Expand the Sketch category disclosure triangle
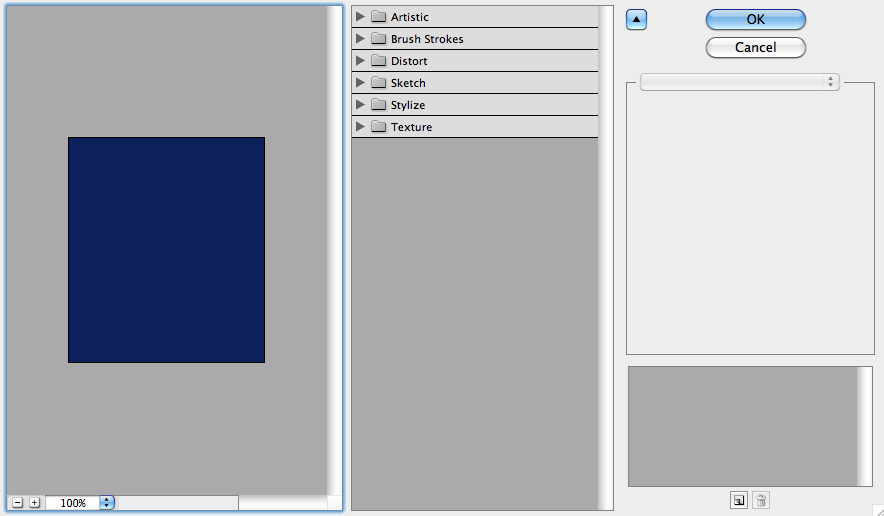The height and width of the screenshot is (516, 884). click(x=361, y=83)
